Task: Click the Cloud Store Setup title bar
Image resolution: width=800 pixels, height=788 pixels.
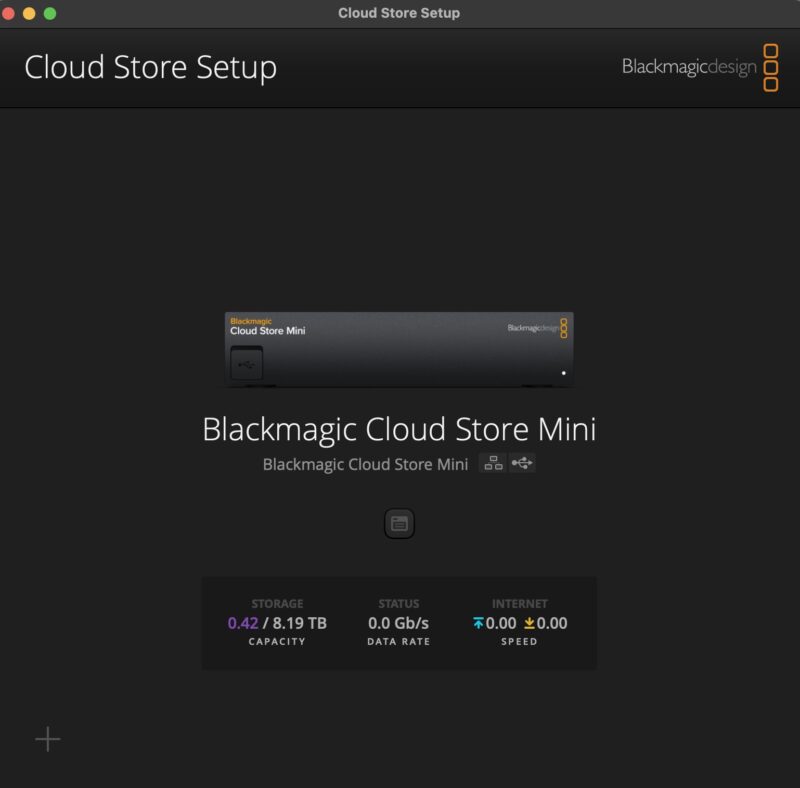Action: tap(399, 13)
